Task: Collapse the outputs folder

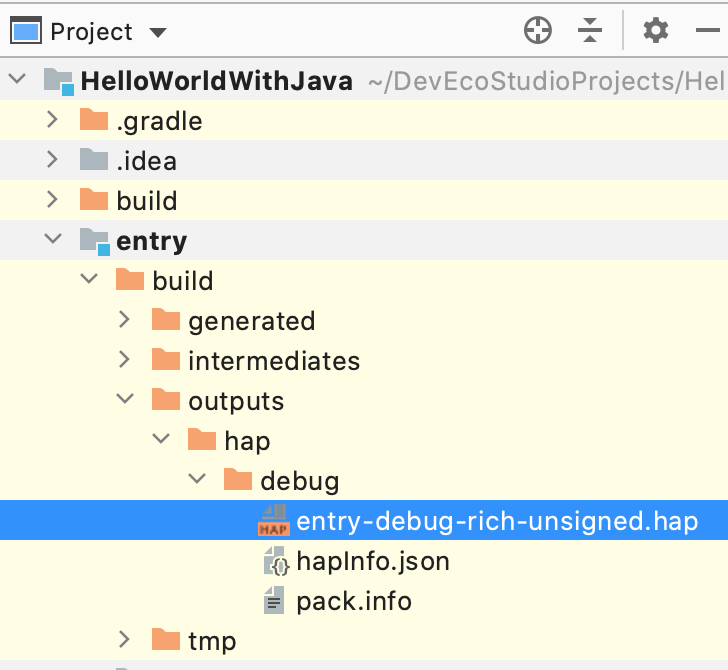Action: click(125, 398)
